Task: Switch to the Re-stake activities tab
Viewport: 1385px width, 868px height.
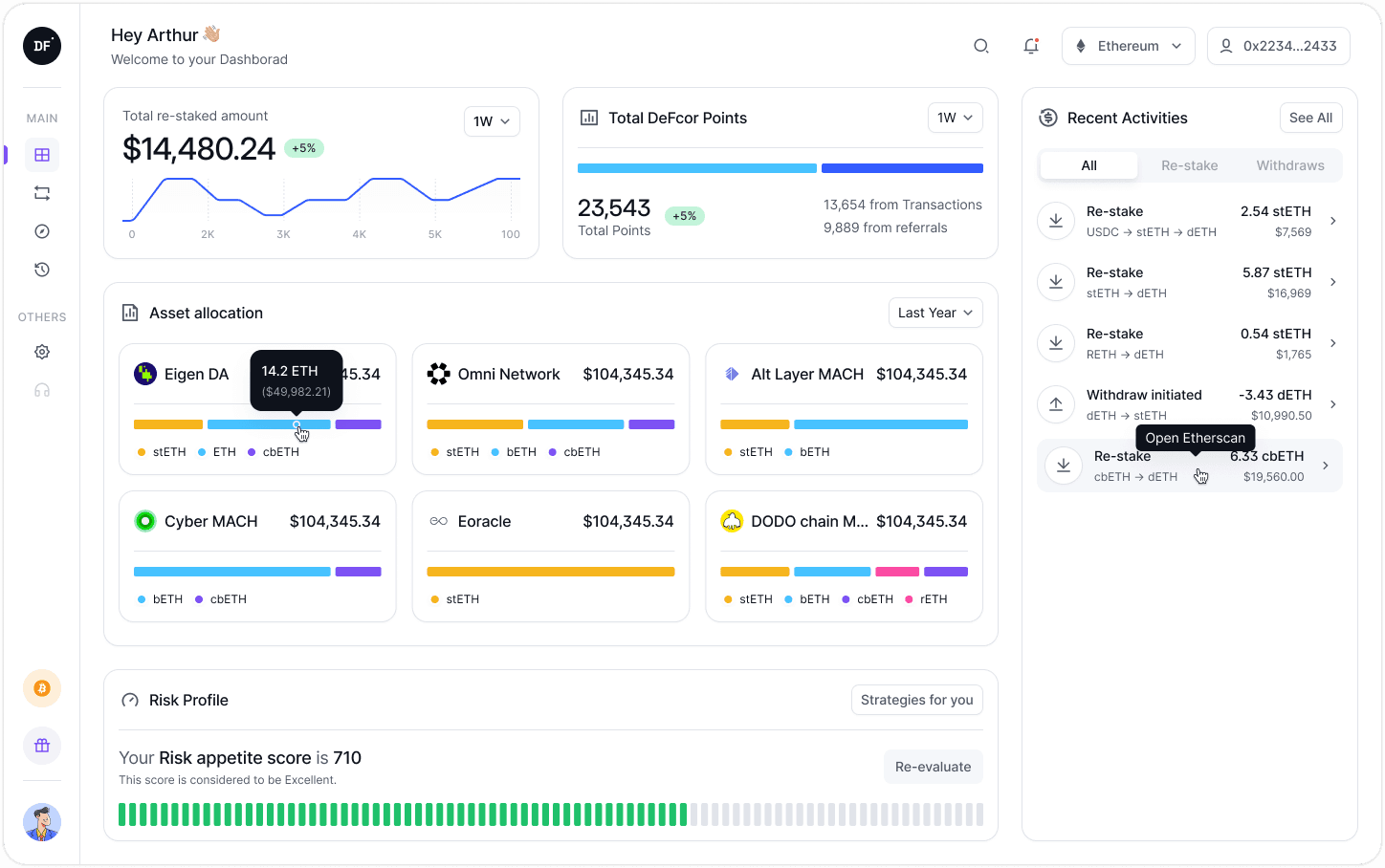Action: click(x=1189, y=165)
